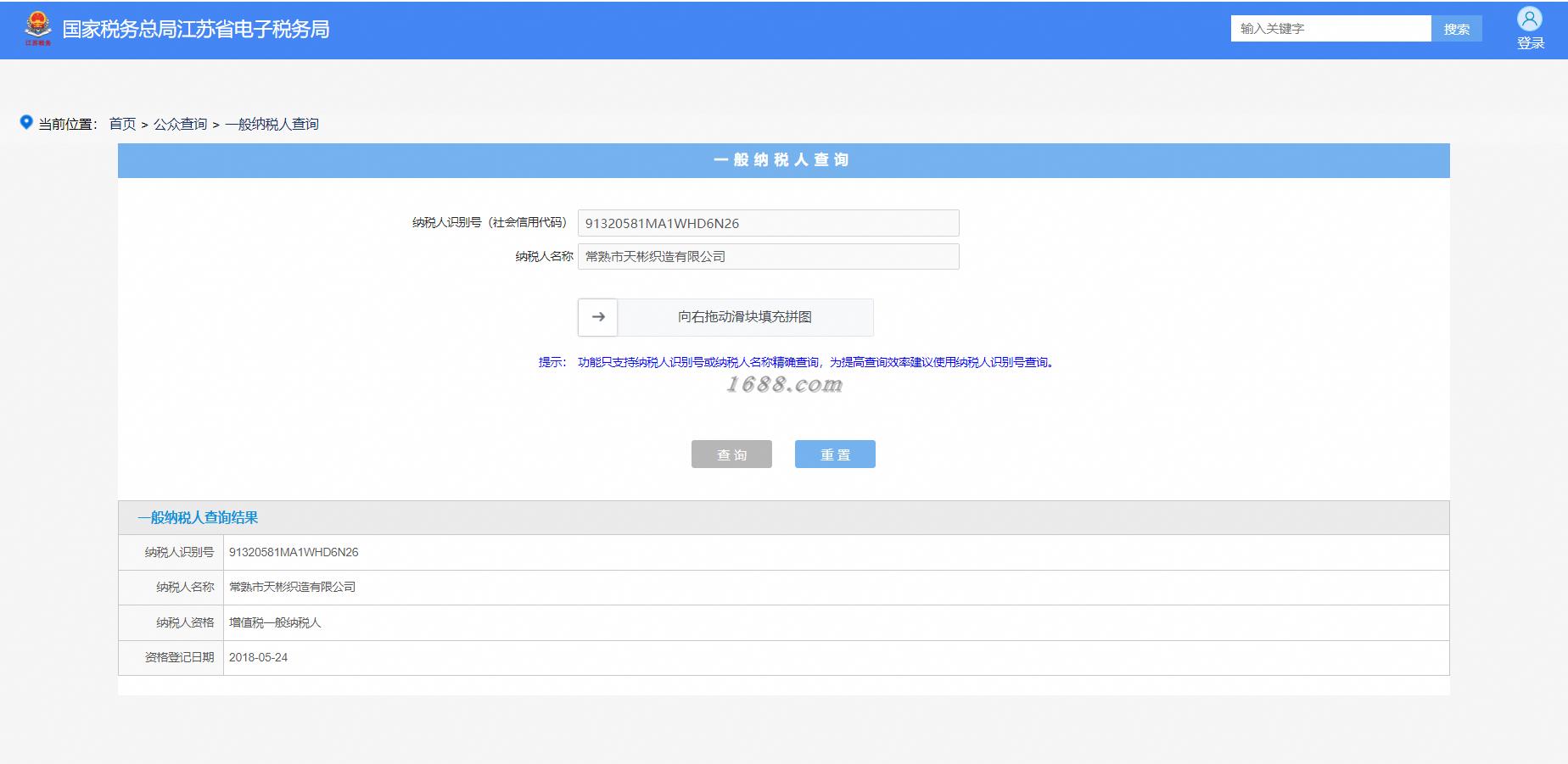Screen dimensions: 1568x764
Task: Click the 重置 reset button
Action: pyautogui.click(x=835, y=454)
